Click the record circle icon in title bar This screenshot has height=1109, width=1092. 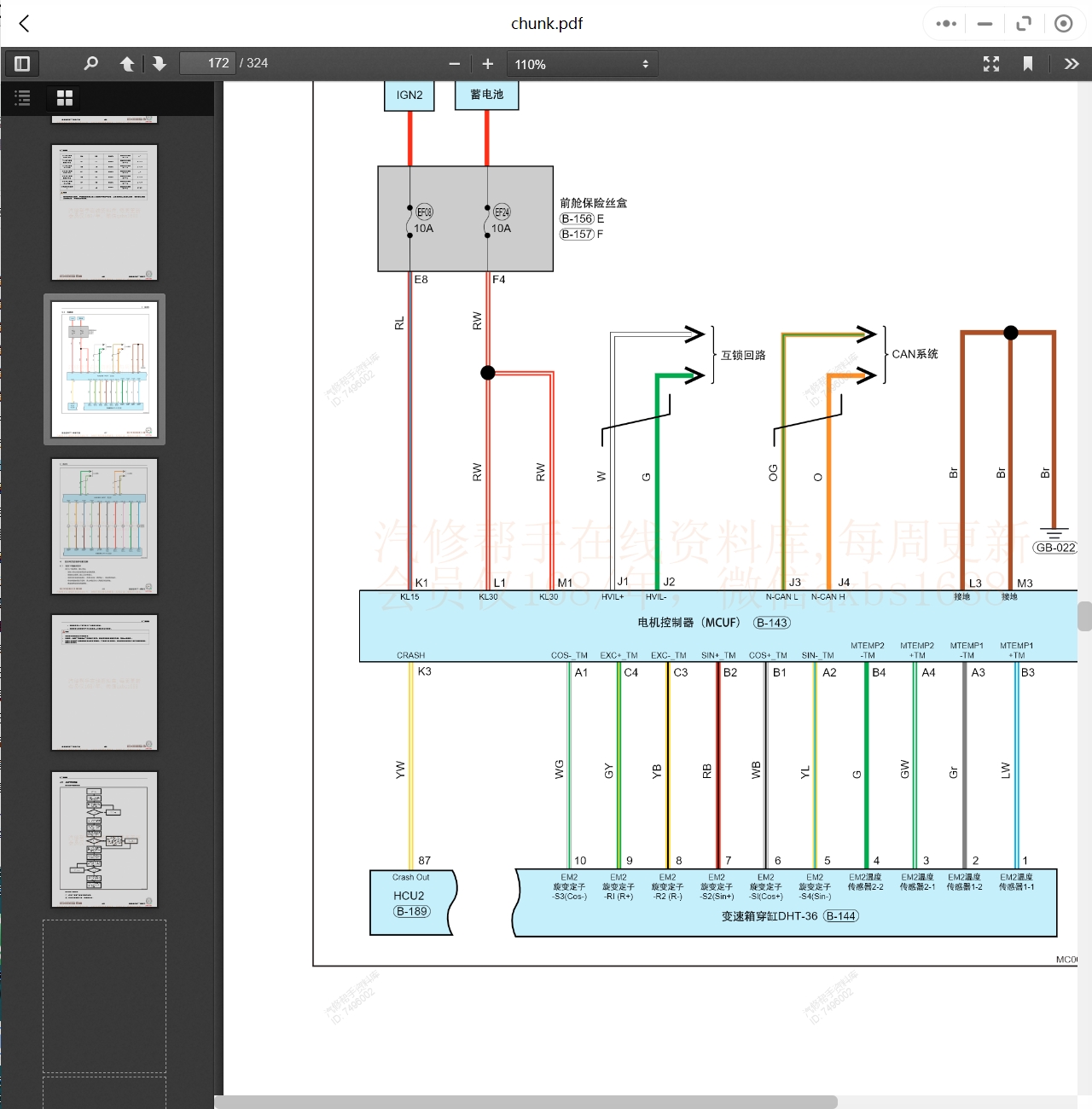(x=1063, y=24)
